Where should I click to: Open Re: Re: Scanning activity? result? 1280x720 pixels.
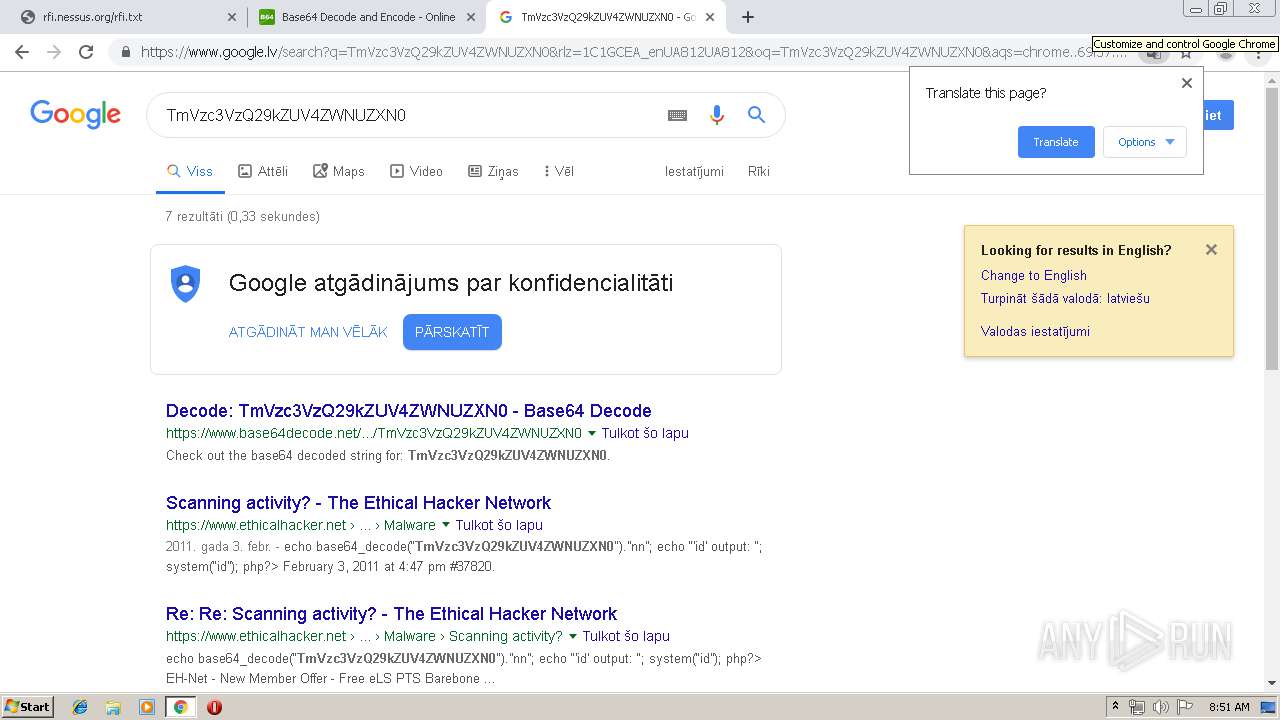coord(391,614)
